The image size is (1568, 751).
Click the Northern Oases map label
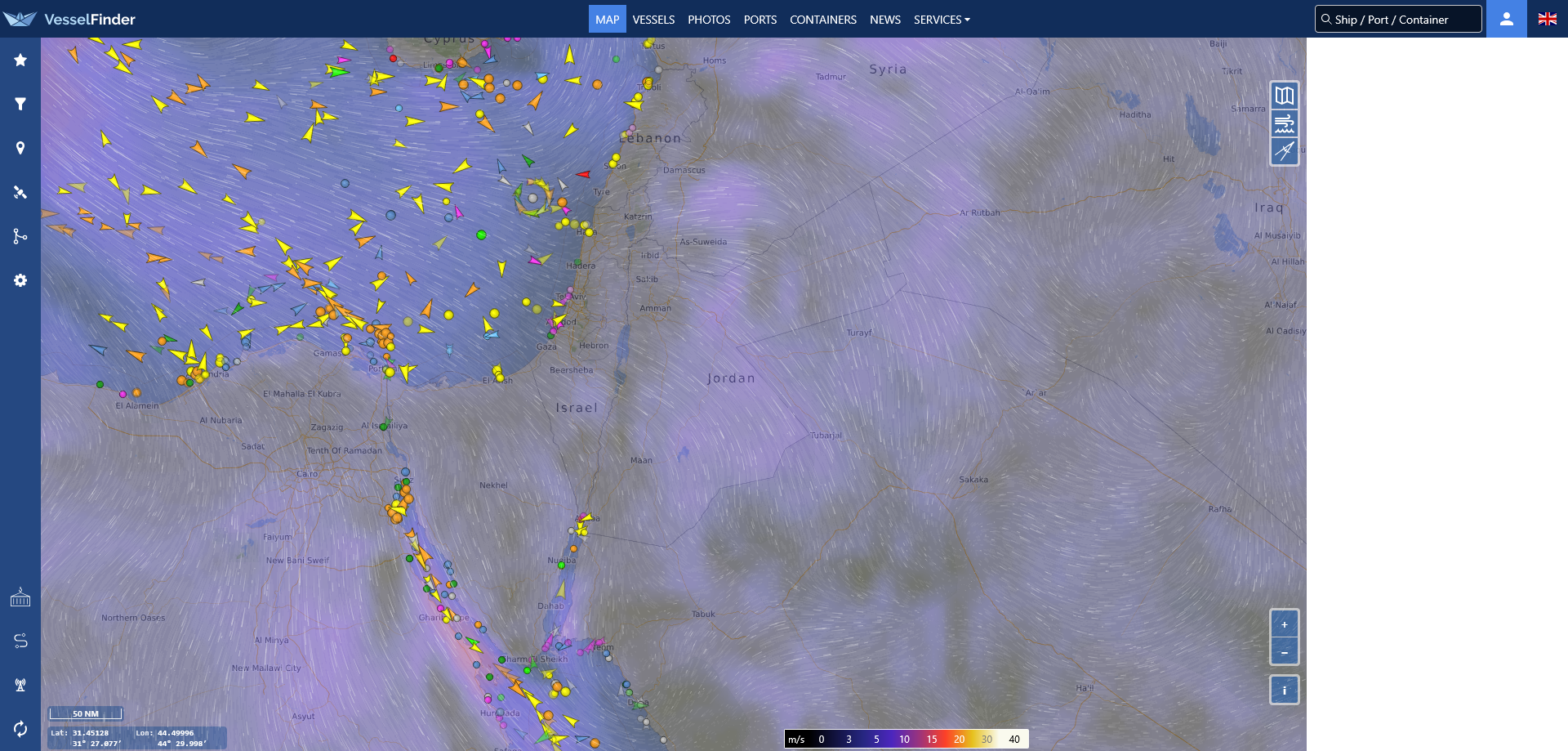[133, 618]
